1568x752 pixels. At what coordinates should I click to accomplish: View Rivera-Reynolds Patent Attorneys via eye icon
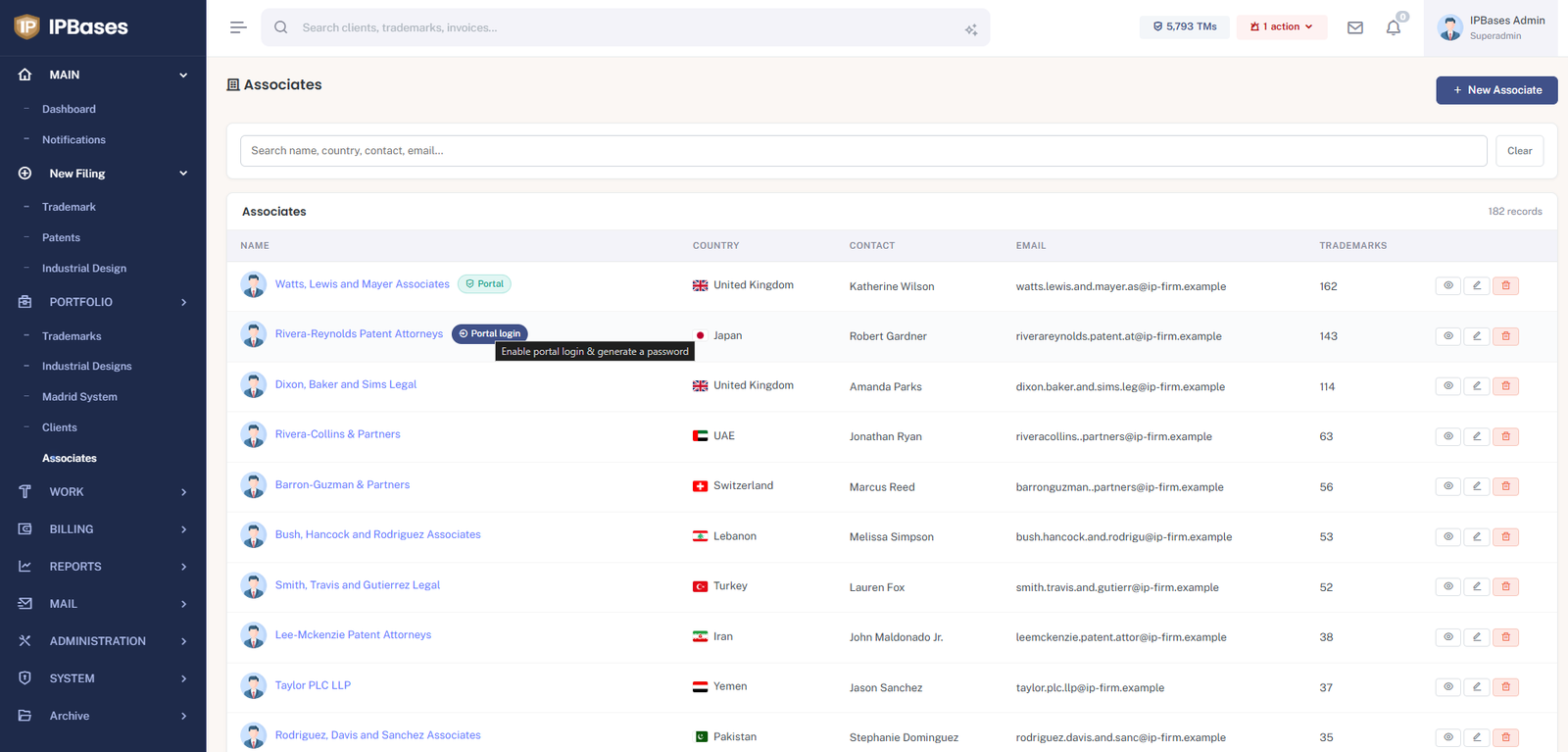pos(1448,336)
